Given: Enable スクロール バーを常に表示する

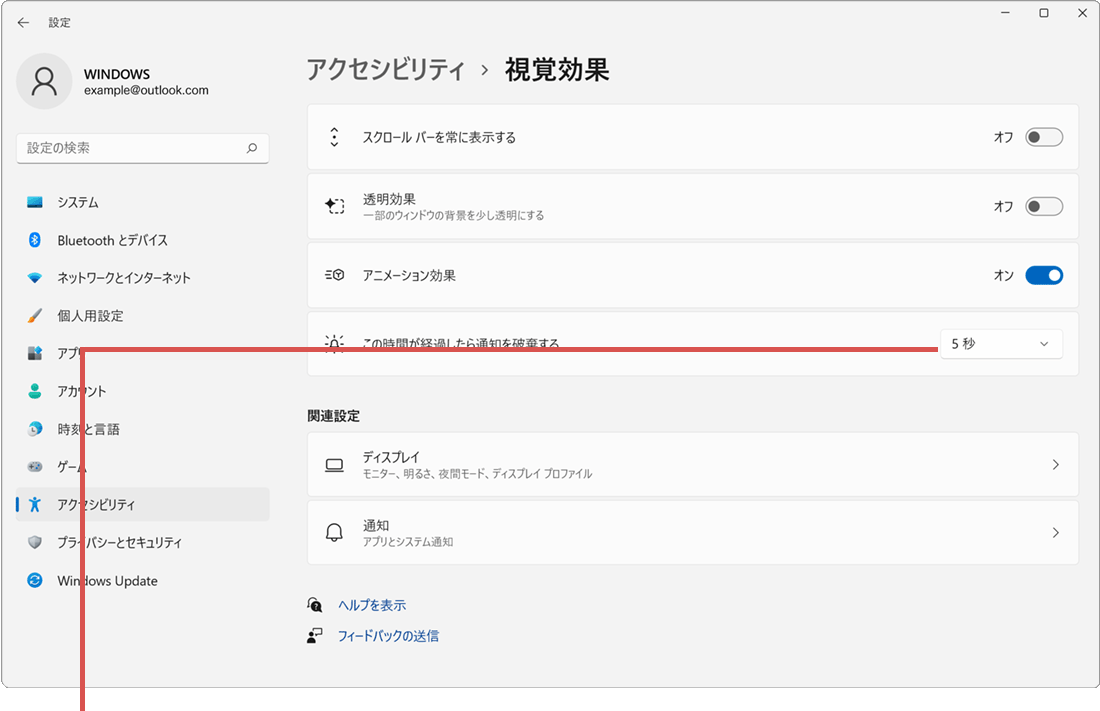Looking at the screenshot, I should [1043, 137].
